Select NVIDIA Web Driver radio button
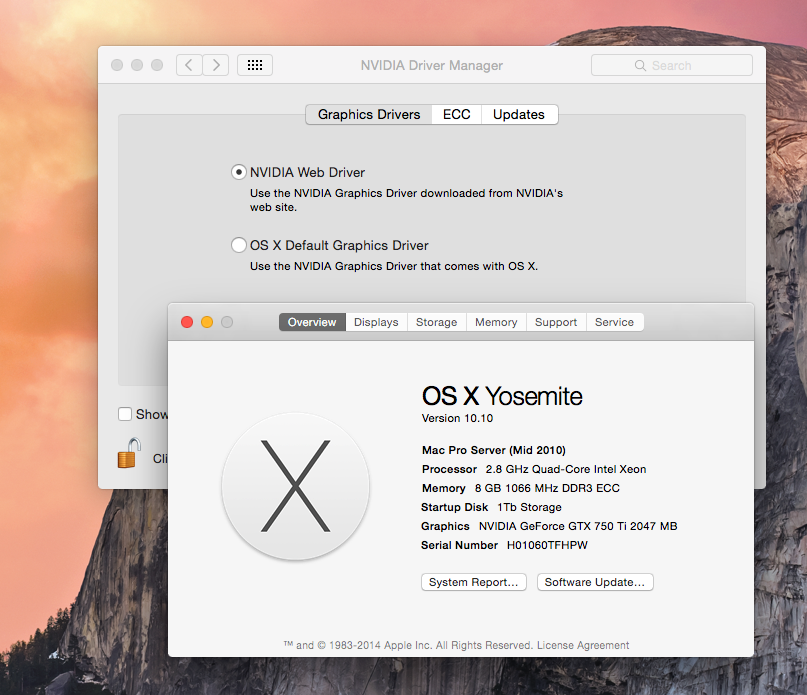This screenshot has width=807, height=695. tap(238, 172)
